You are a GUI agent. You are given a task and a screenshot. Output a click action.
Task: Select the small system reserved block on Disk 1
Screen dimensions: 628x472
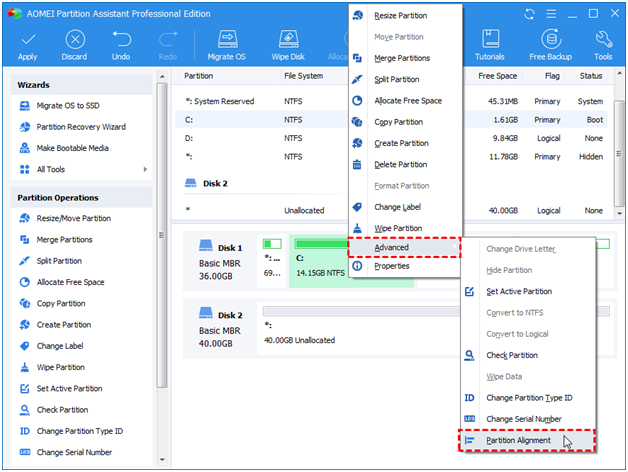[272, 261]
